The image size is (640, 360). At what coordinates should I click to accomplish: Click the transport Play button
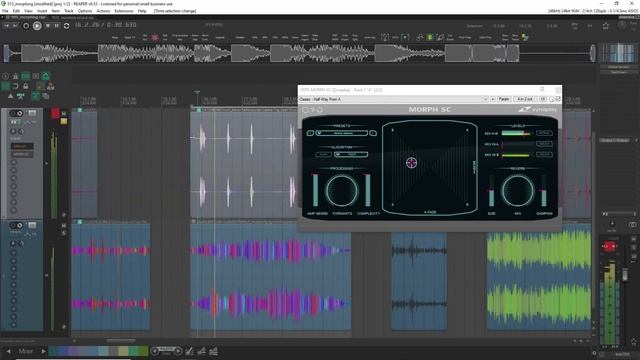pos(37,26)
